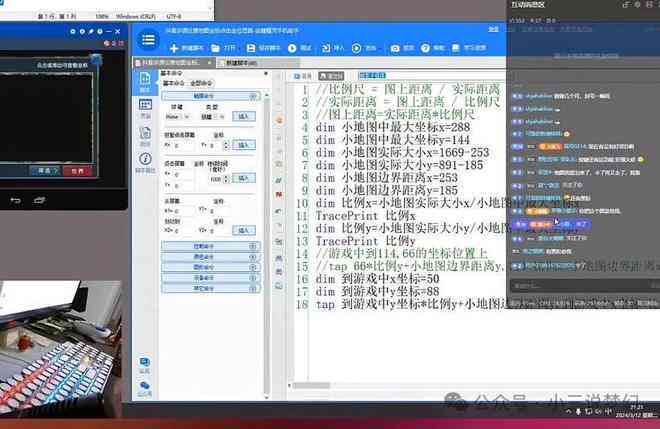The image size is (660, 429).
Task: Start debugging with the play icon
Action: [x=292, y=48]
